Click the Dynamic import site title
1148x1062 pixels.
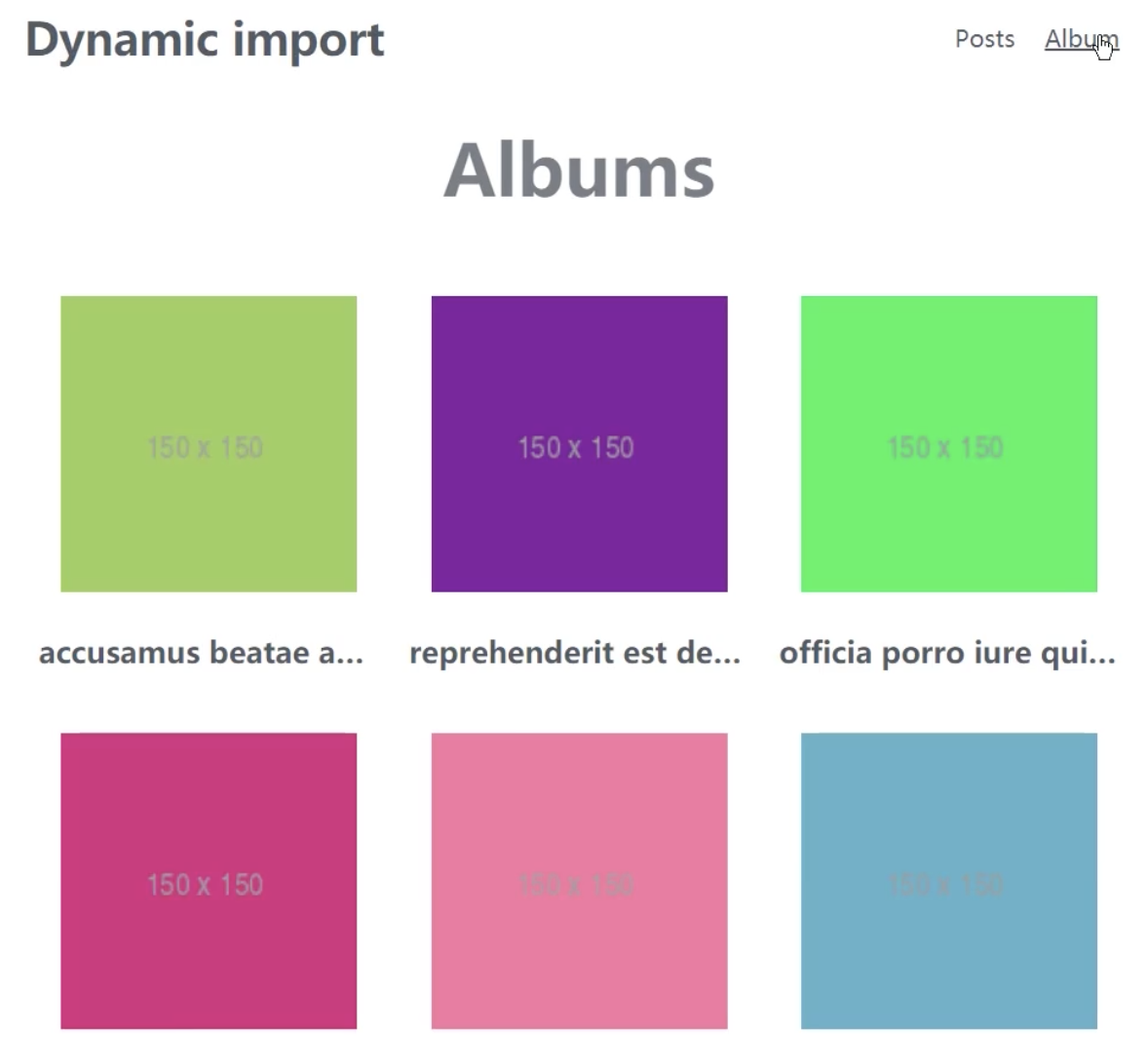click(205, 41)
